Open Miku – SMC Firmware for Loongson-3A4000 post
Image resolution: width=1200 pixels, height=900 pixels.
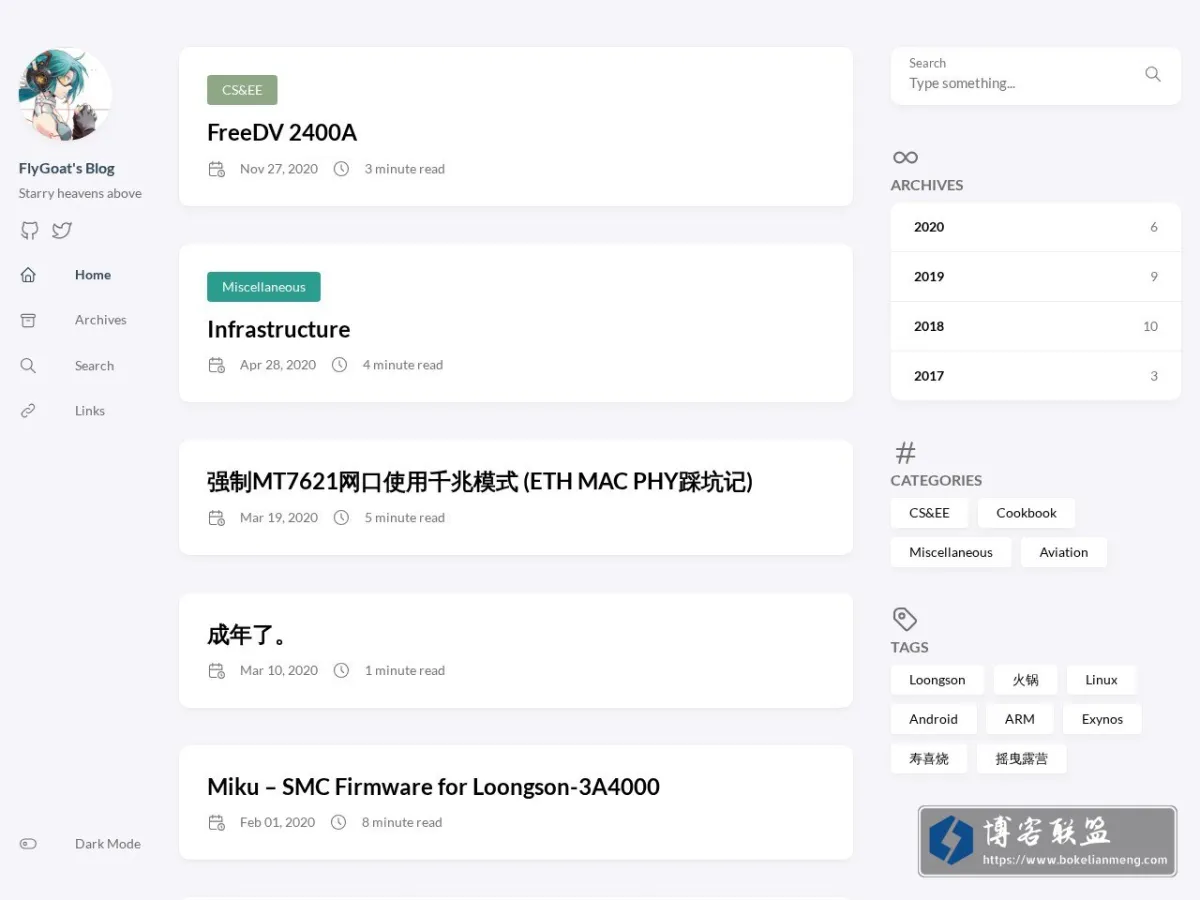point(433,787)
